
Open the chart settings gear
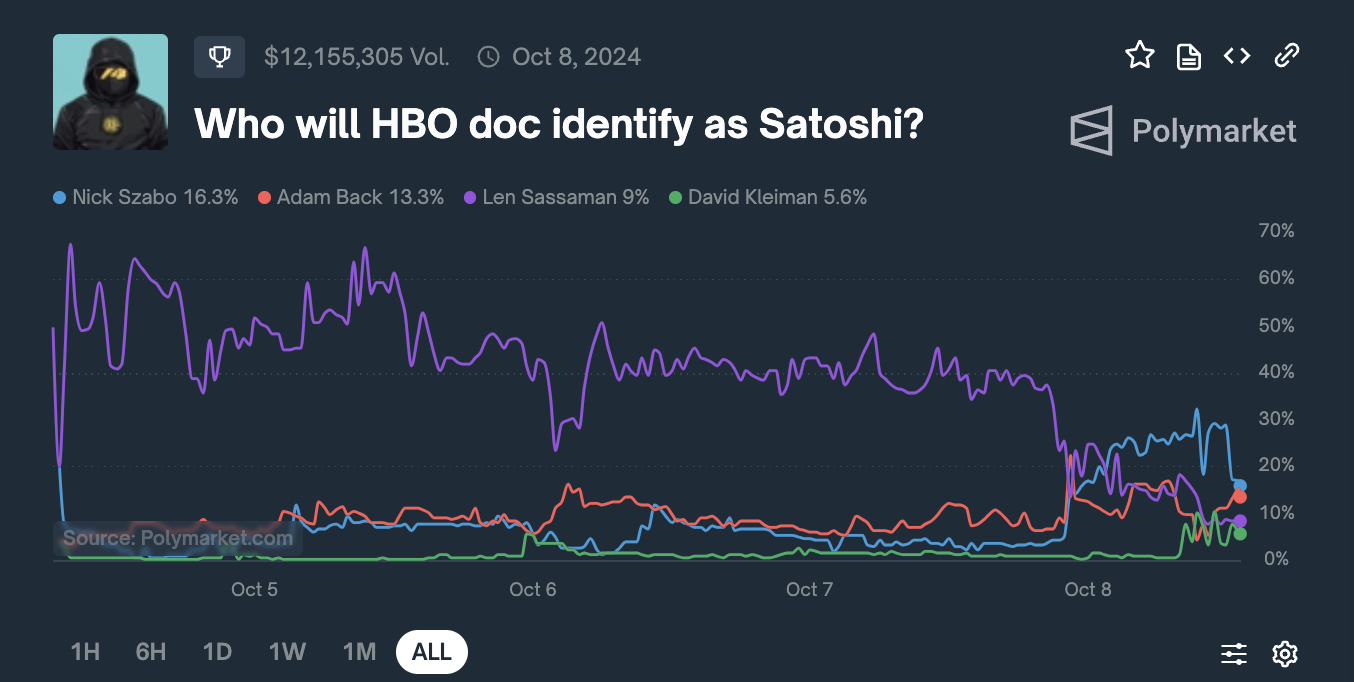coord(1284,654)
